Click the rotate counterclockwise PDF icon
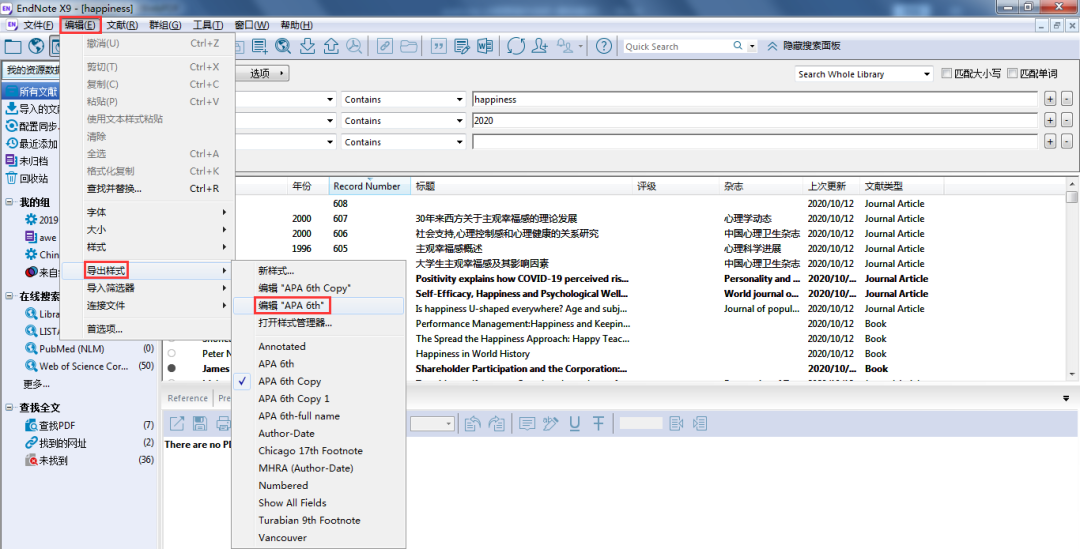1080x549 pixels. click(472, 424)
